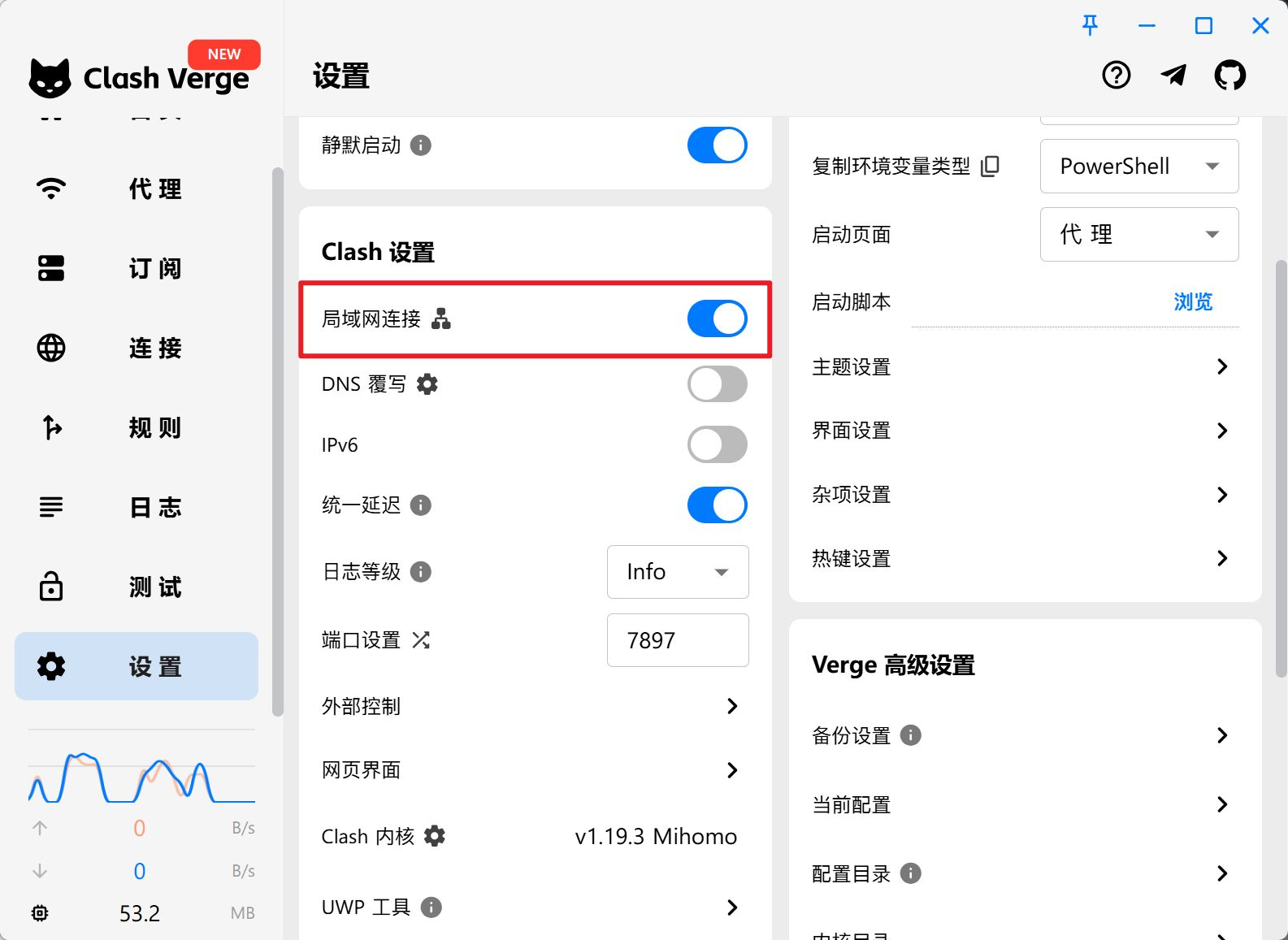The width and height of the screenshot is (1288, 940).
Task: Click the Clash Verge cat logo
Action: [x=50, y=78]
